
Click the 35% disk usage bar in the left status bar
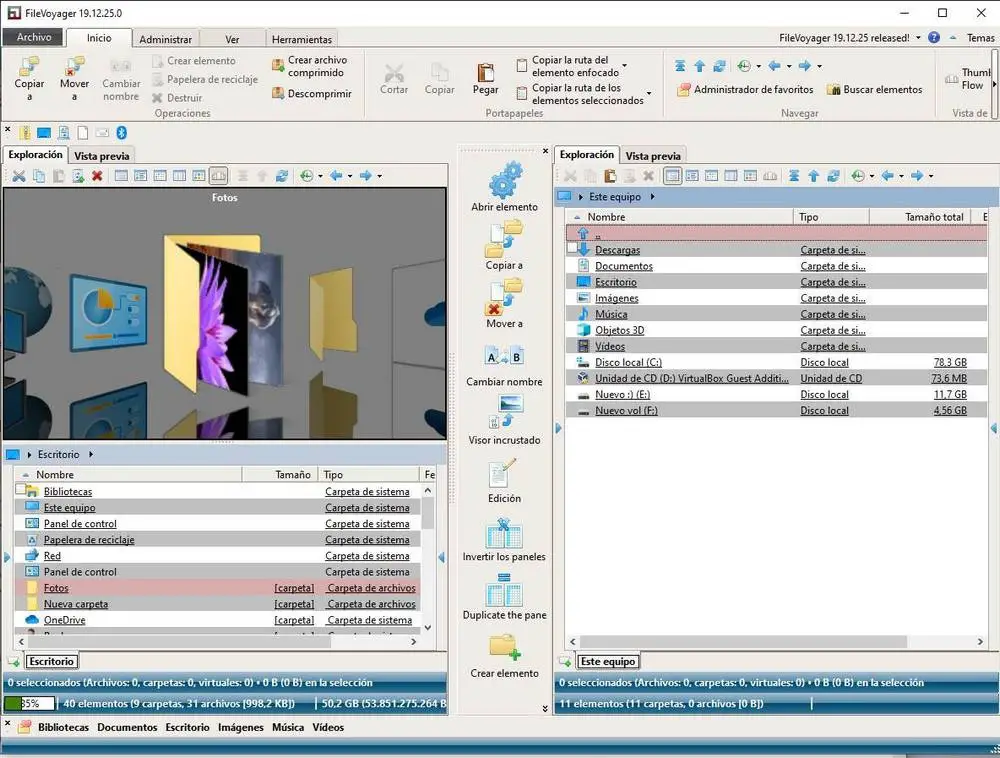coord(29,703)
